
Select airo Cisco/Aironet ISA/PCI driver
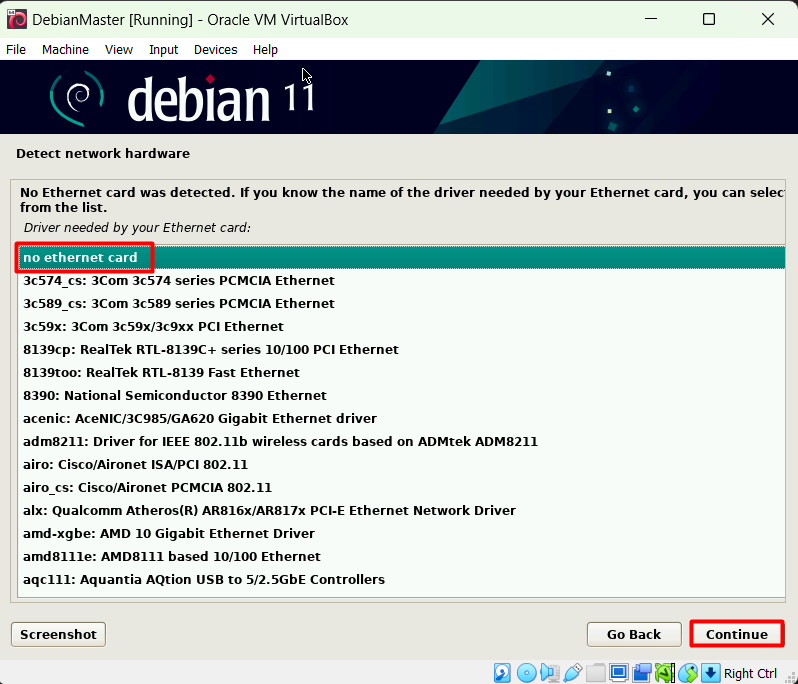coord(401,464)
